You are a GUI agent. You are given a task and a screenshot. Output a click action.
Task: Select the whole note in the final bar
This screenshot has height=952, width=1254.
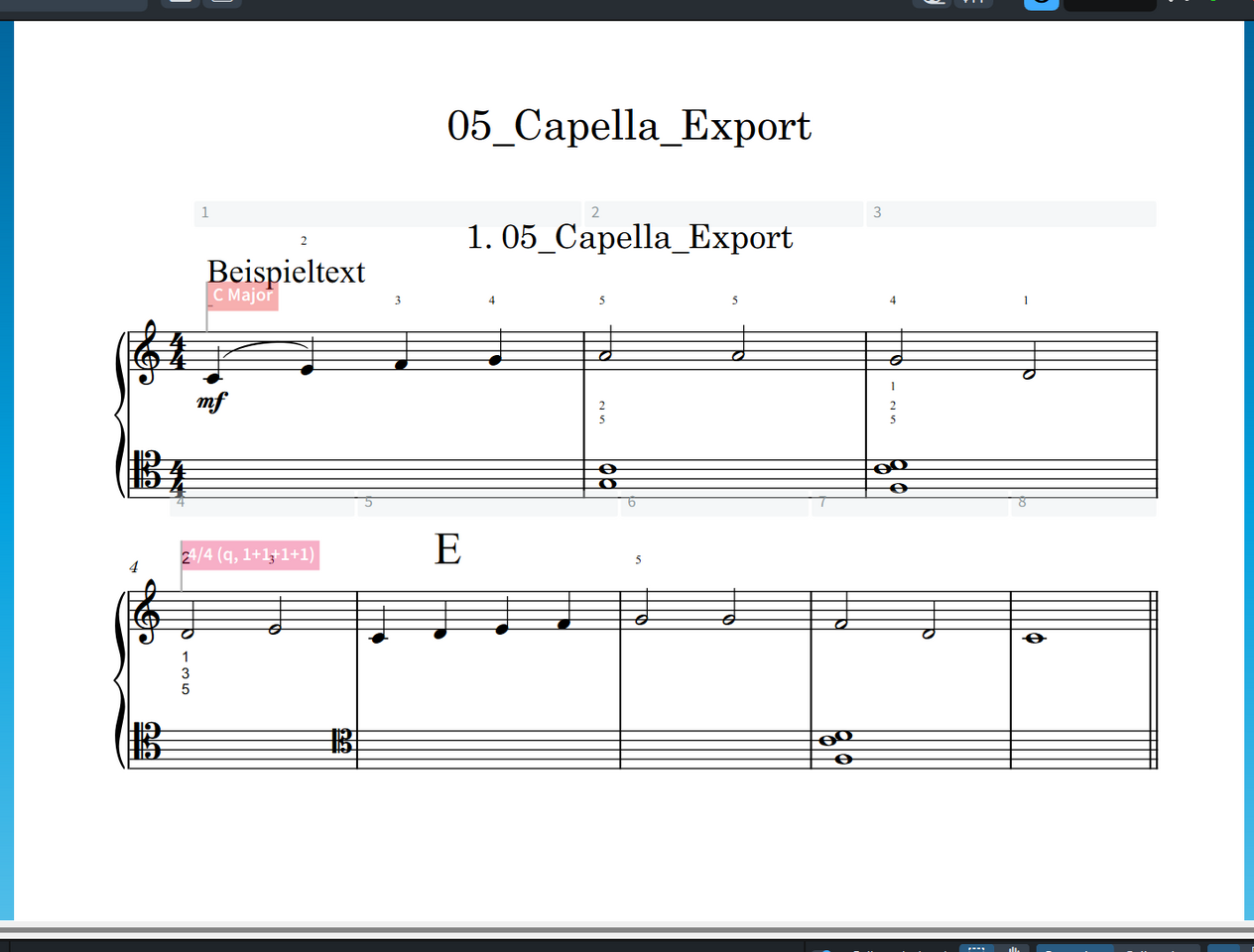pyautogui.click(x=1035, y=638)
